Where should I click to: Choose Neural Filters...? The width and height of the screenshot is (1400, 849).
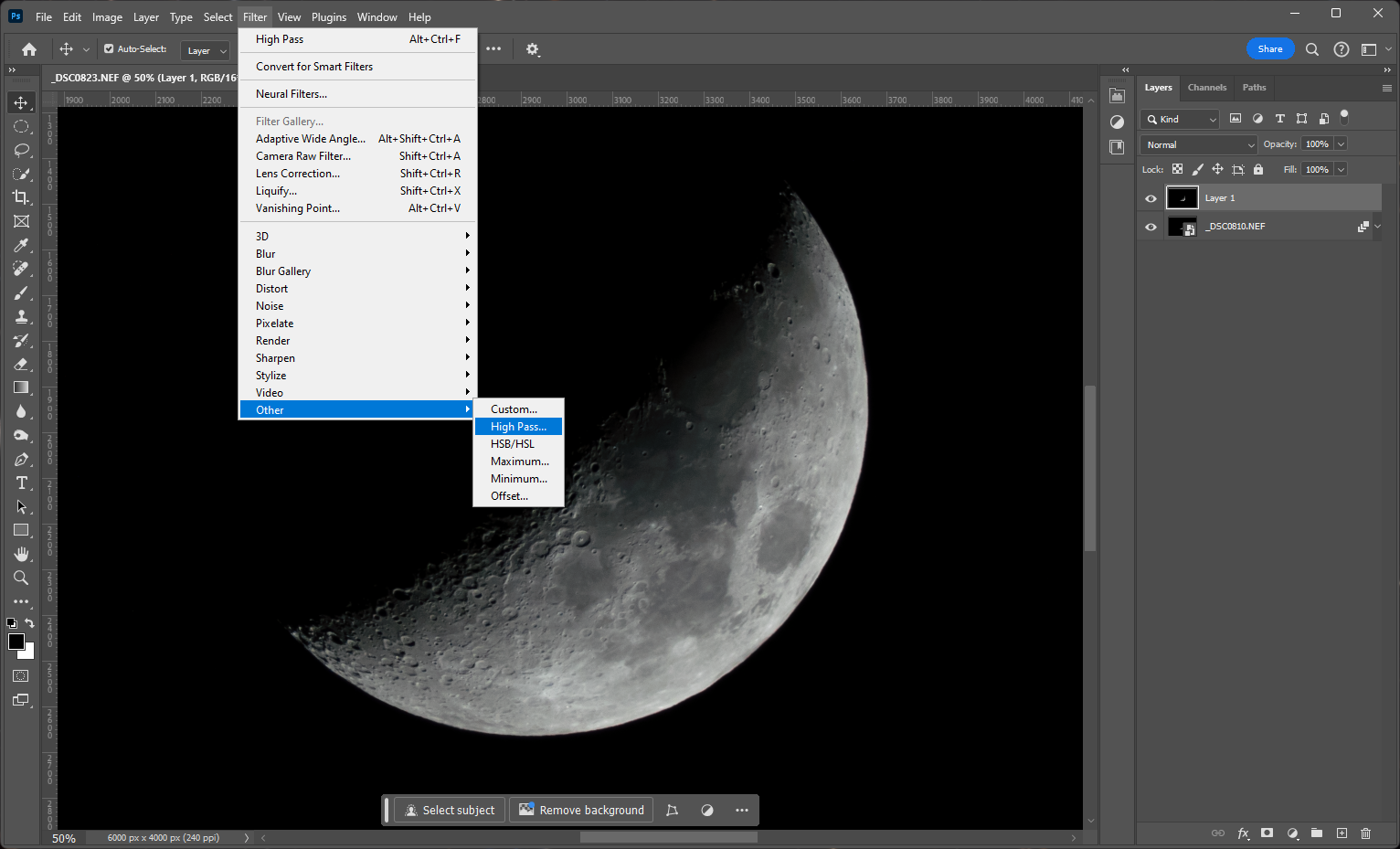[x=357, y=94]
